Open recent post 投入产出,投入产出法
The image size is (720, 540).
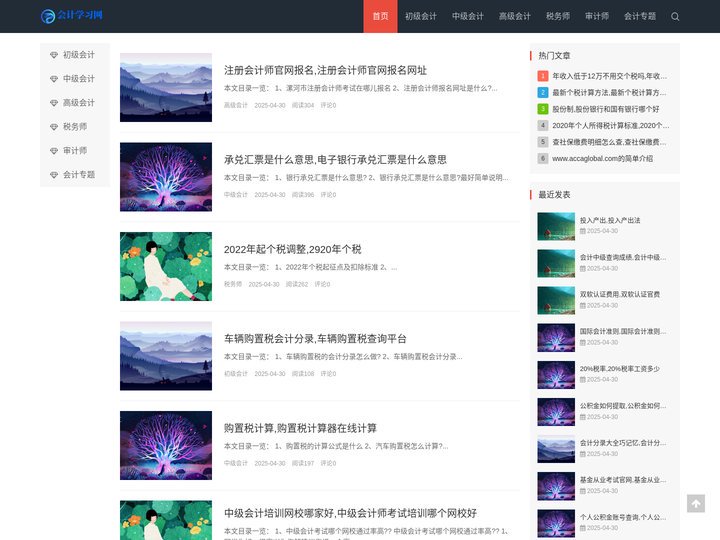coord(610,220)
